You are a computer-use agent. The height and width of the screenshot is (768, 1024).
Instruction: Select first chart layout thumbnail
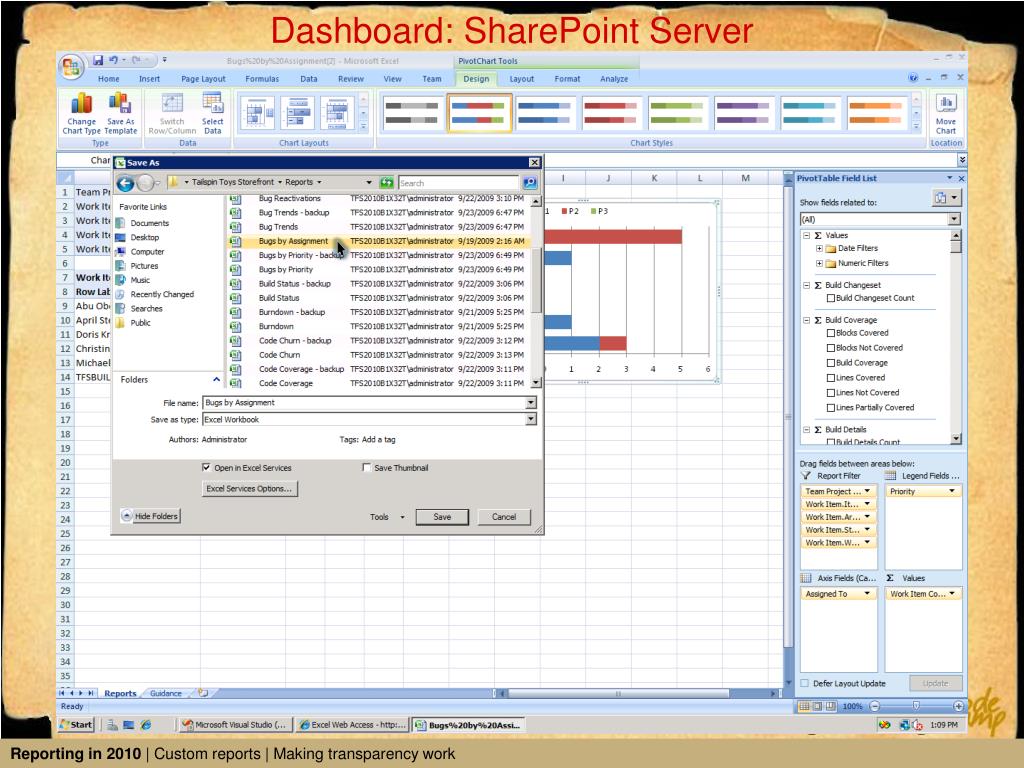(x=257, y=113)
